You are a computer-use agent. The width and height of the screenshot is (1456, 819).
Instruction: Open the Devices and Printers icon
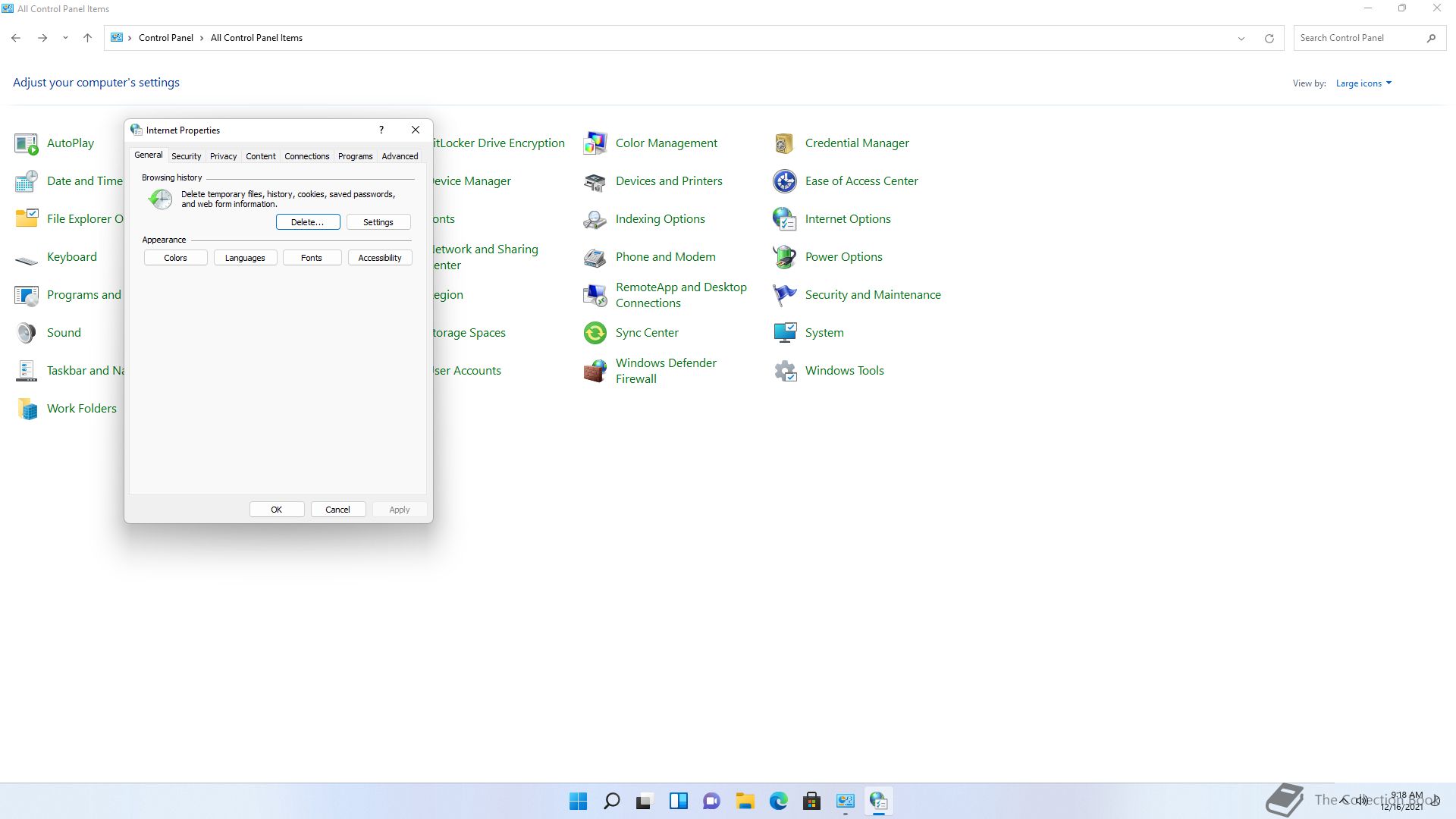[595, 181]
